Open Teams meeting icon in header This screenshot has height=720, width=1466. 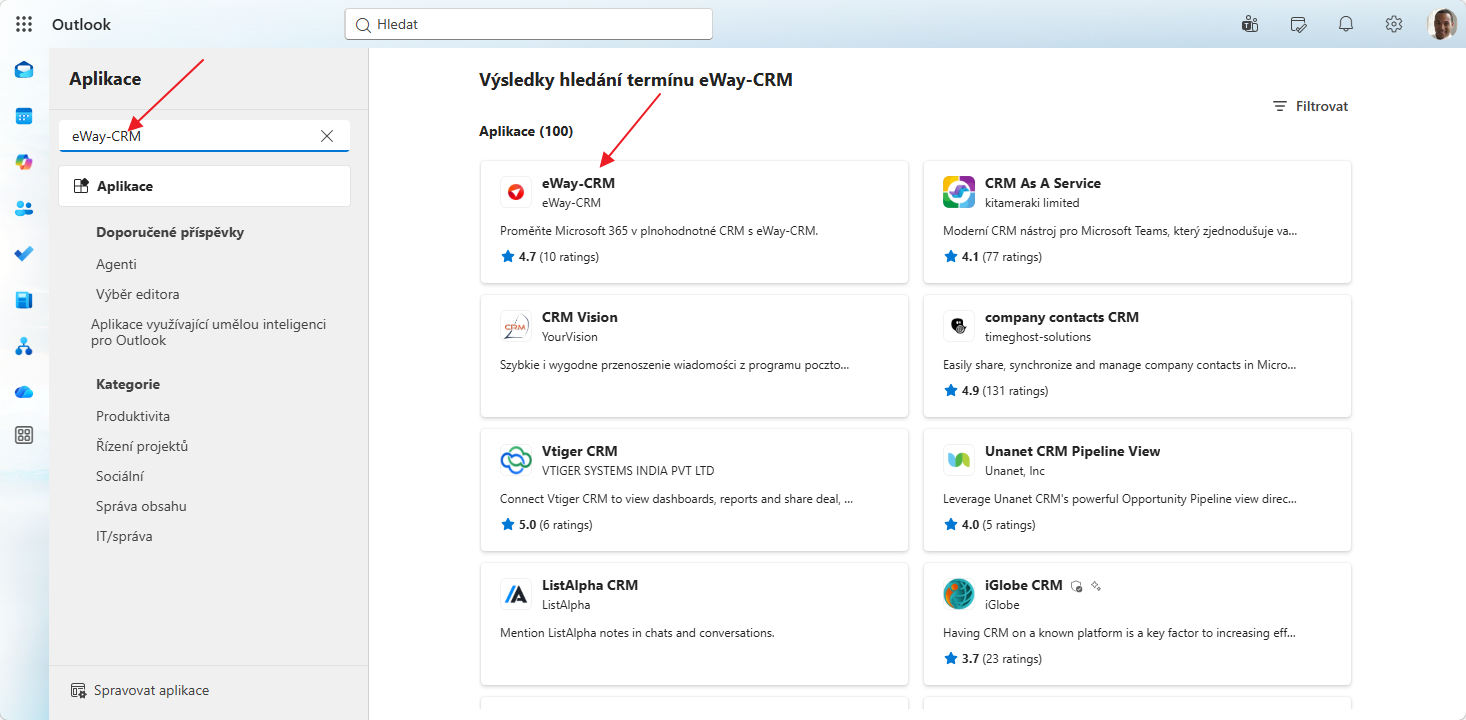pyautogui.click(x=1249, y=24)
